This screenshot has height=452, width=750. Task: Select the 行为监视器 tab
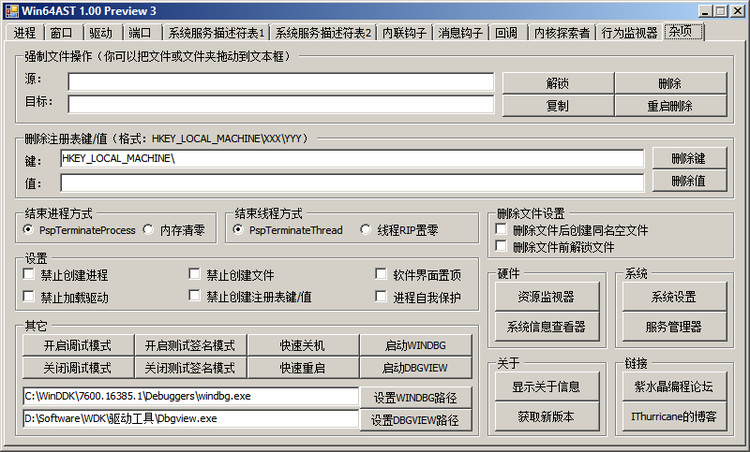click(x=629, y=33)
